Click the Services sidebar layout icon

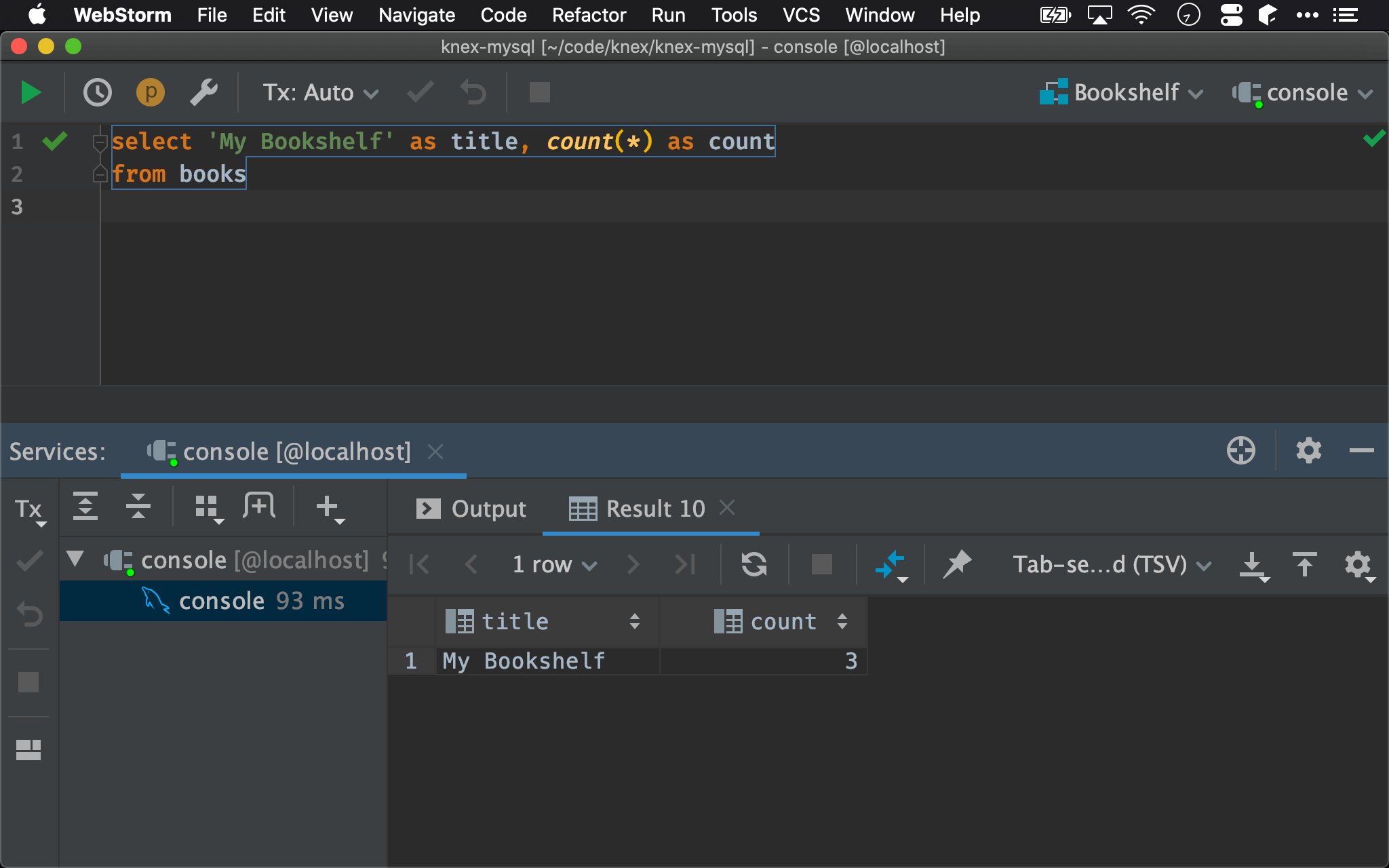(28, 749)
